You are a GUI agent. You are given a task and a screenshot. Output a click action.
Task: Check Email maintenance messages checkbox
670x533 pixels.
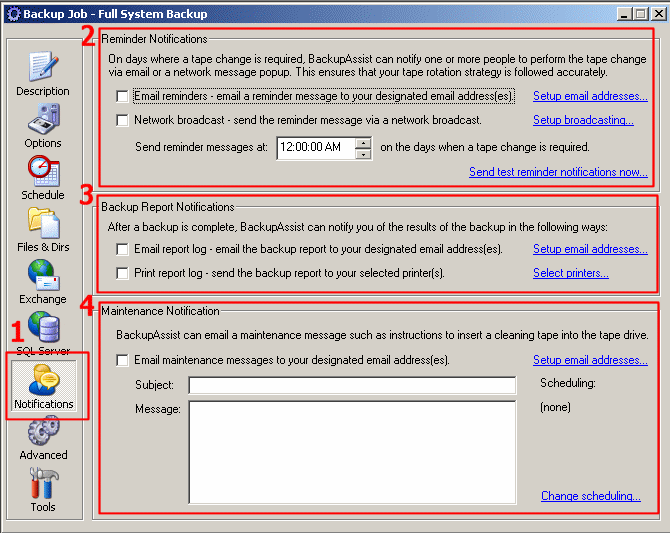click(122, 360)
